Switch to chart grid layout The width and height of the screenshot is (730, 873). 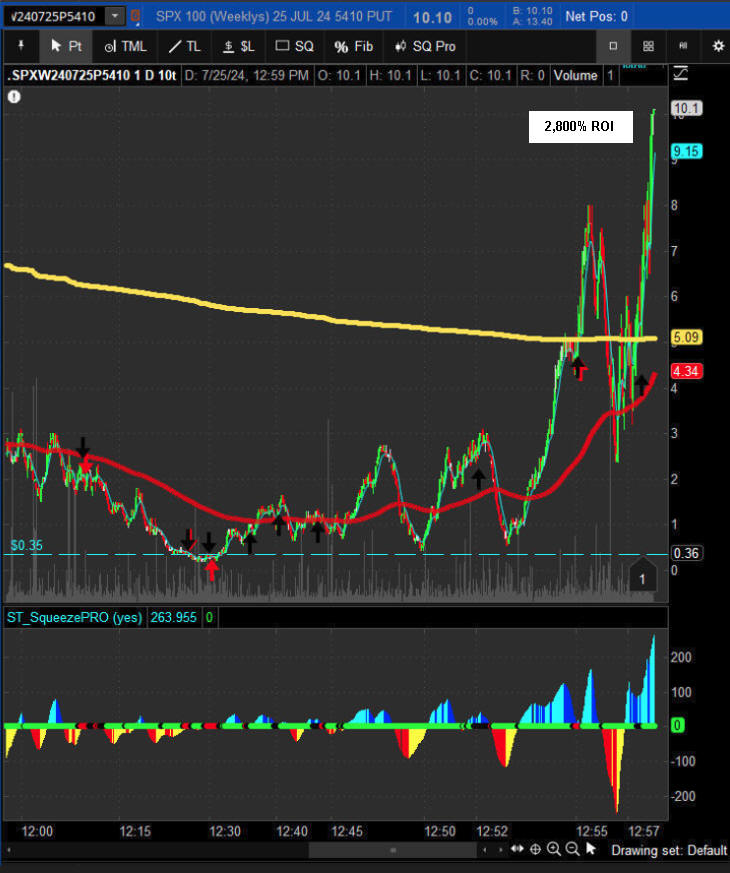click(648, 46)
